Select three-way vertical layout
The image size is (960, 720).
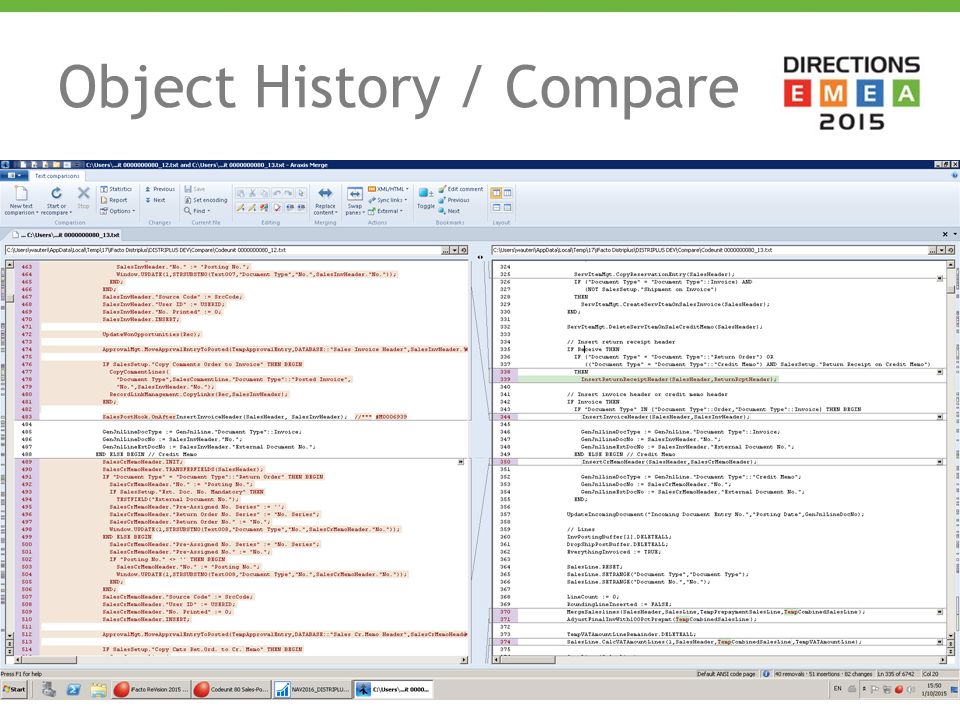coord(508,193)
